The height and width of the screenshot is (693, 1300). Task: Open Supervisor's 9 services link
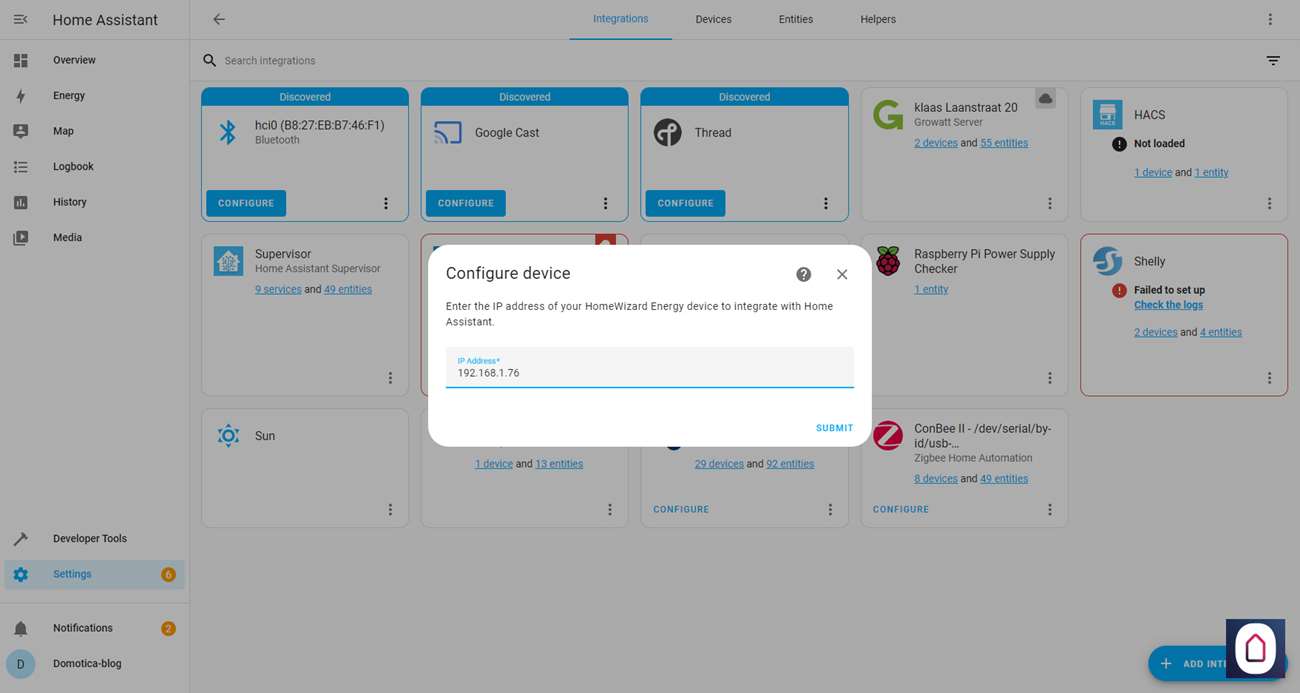278,290
